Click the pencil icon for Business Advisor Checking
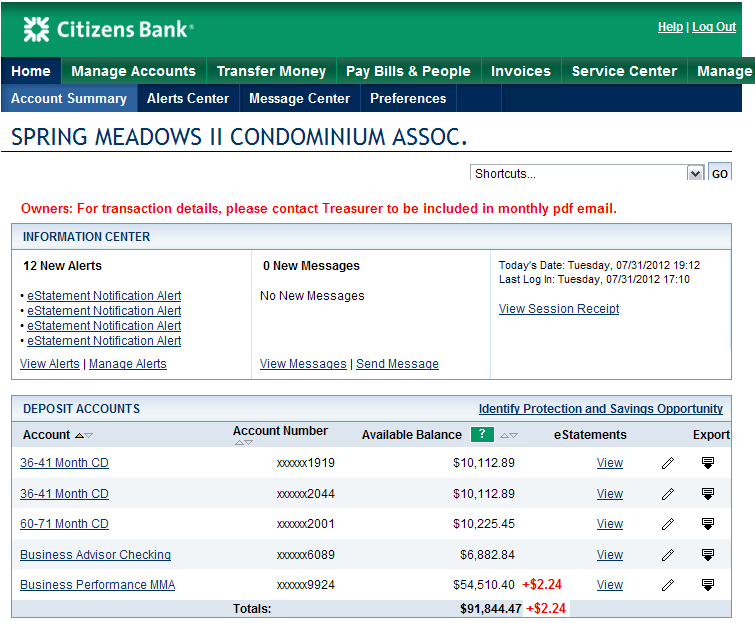755x623 pixels. click(667, 555)
